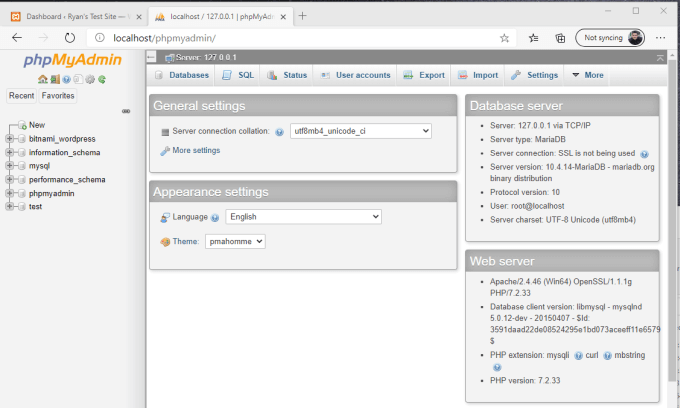The height and width of the screenshot is (408, 680).
Task: Click More settings link
Action: (x=196, y=150)
